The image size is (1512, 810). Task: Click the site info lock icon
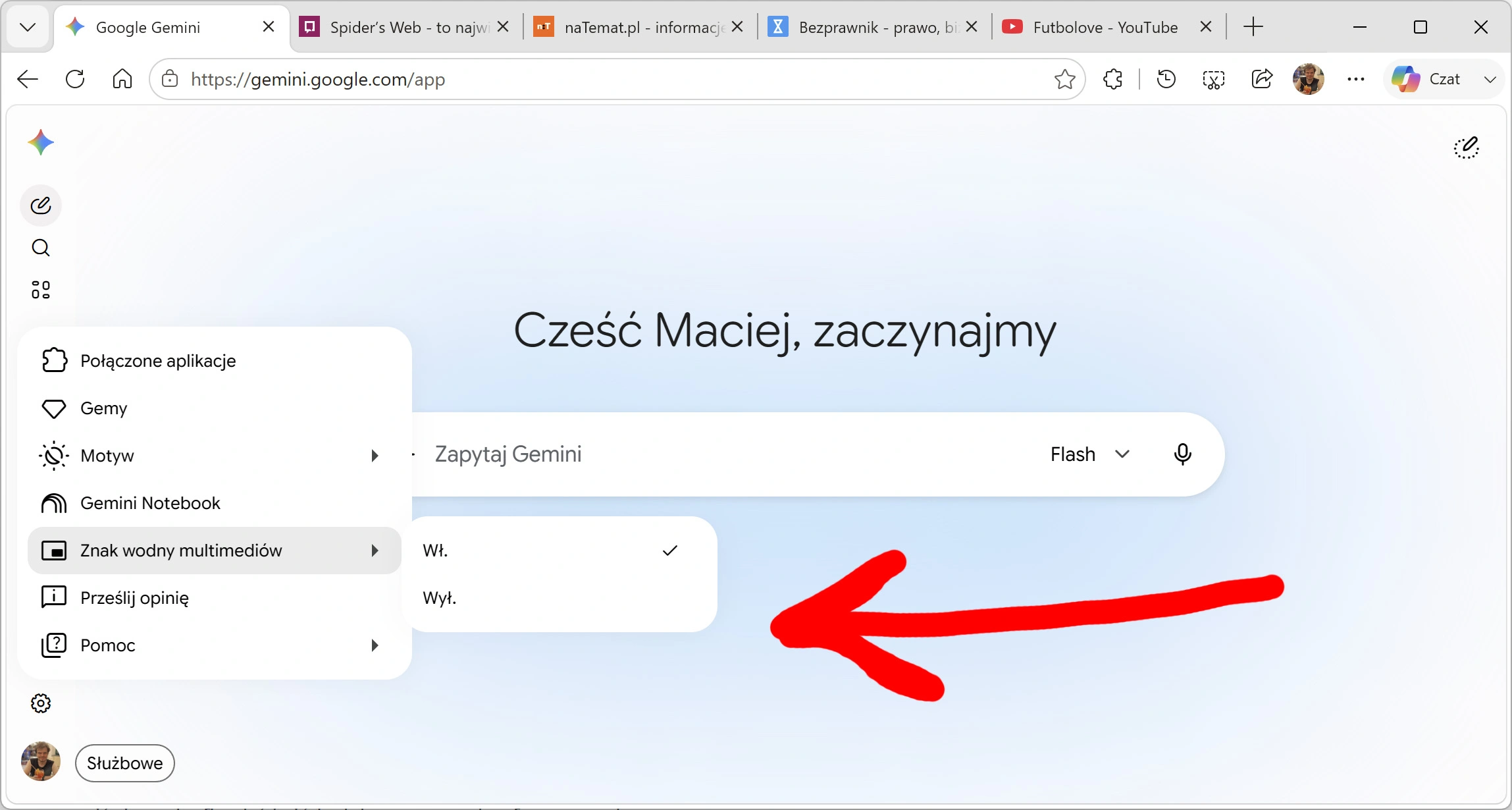(170, 79)
